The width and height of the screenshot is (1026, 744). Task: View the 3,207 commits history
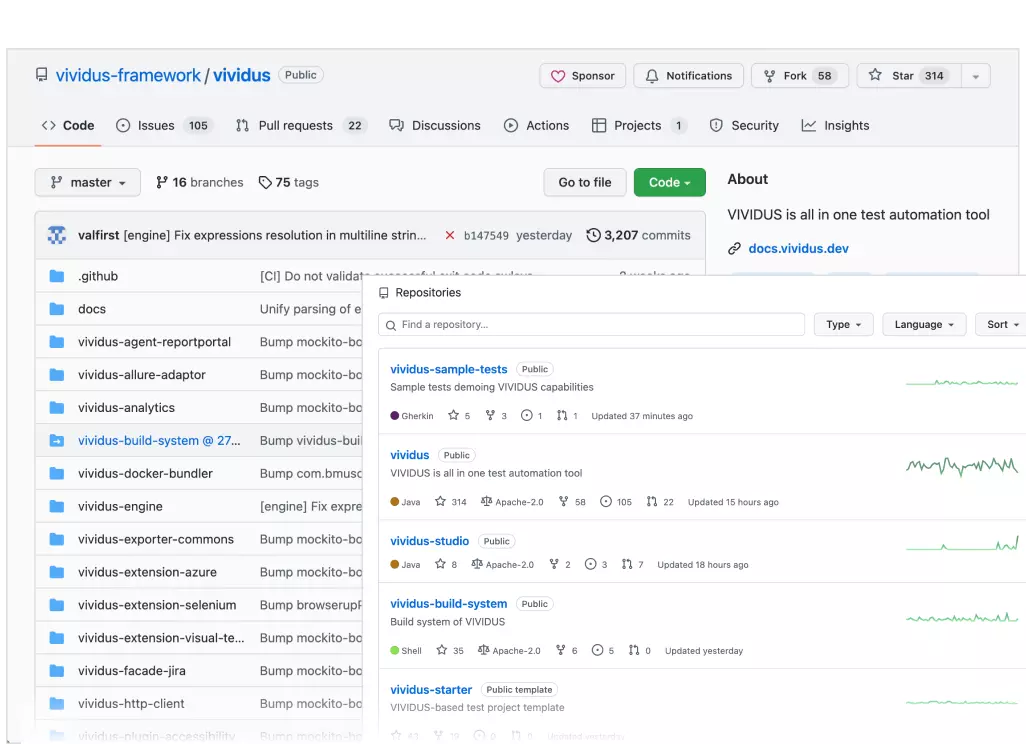(x=638, y=235)
